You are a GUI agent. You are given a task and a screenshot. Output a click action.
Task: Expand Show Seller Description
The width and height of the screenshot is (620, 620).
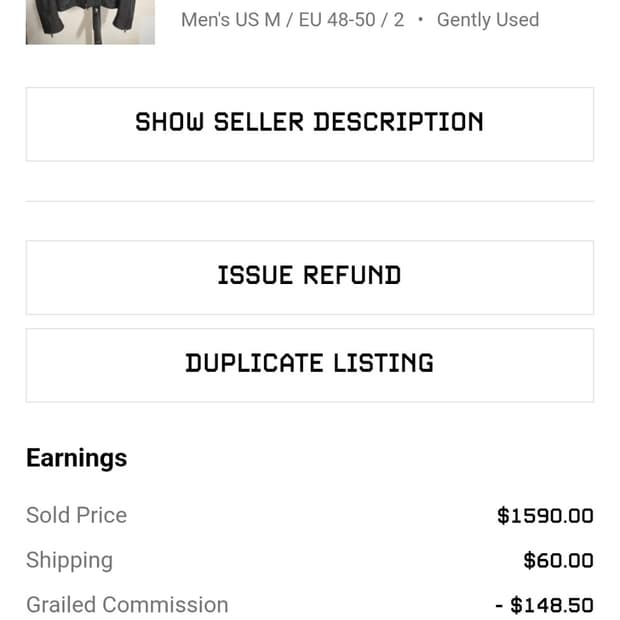pyautogui.click(x=310, y=123)
